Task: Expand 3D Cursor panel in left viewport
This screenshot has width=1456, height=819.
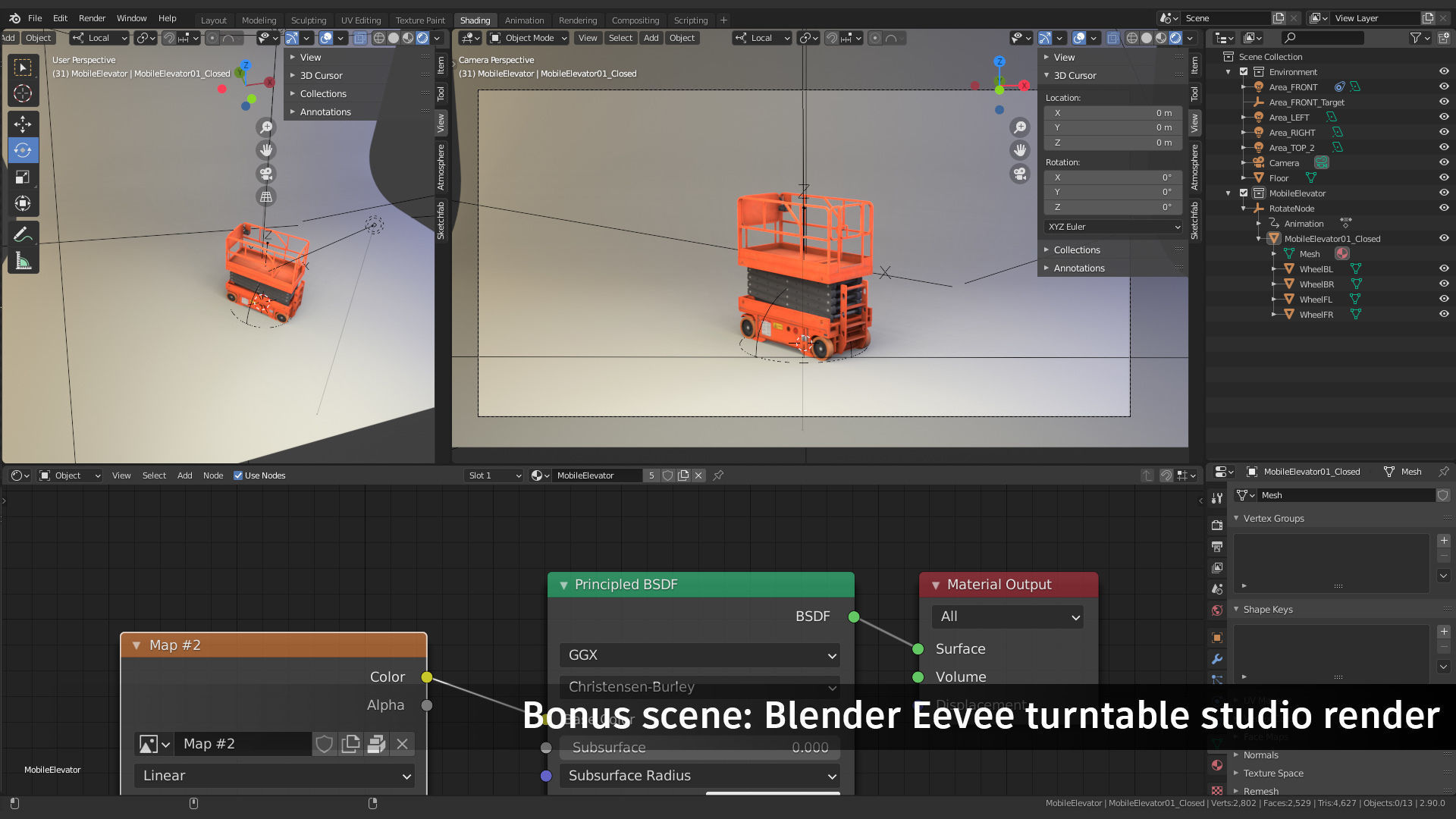Action: 321,76
